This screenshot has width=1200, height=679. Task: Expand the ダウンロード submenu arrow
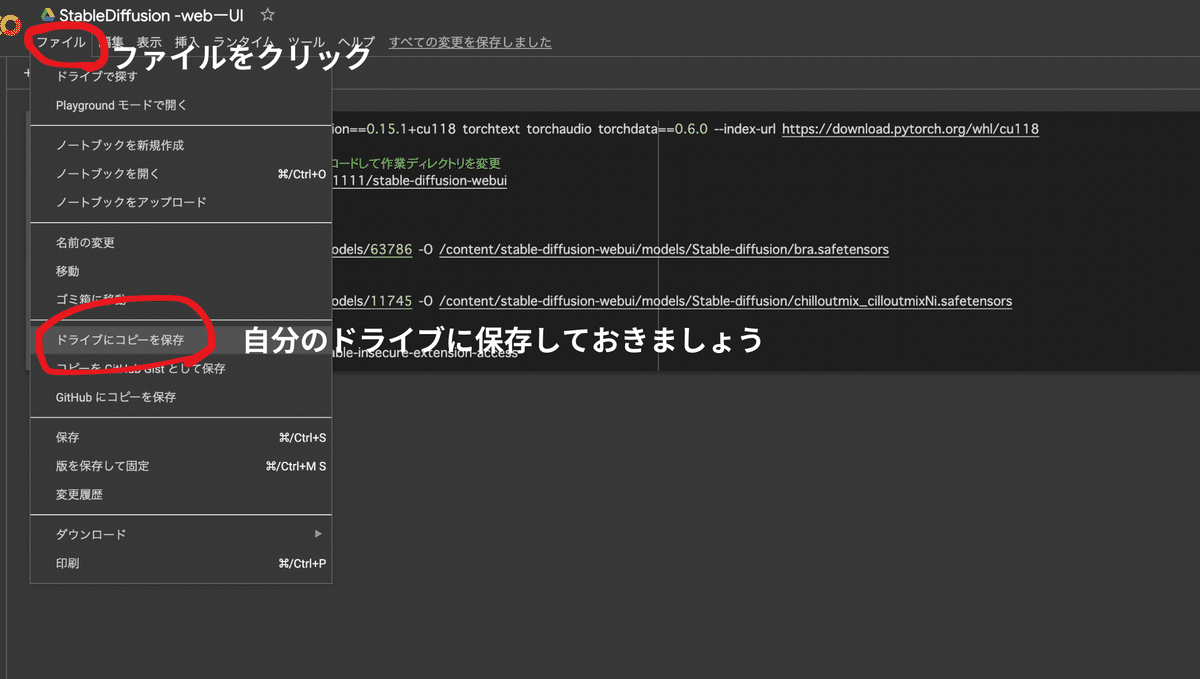click(x=319, y=534)
